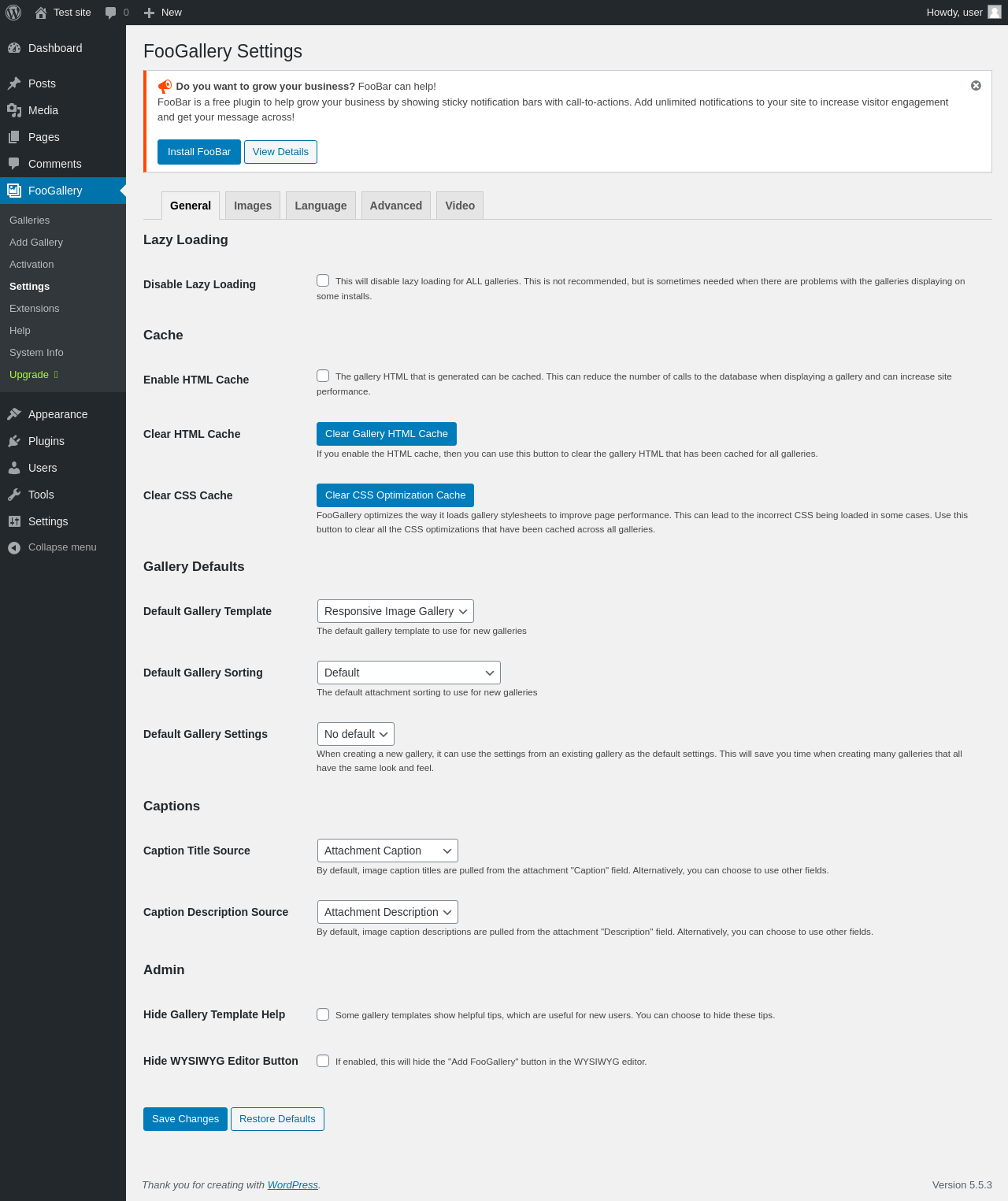Screen dimensions: 1008x1201
Task: Click the Collapse menu arrow icon
Action: pyautogui.click(x=14, y=547)
